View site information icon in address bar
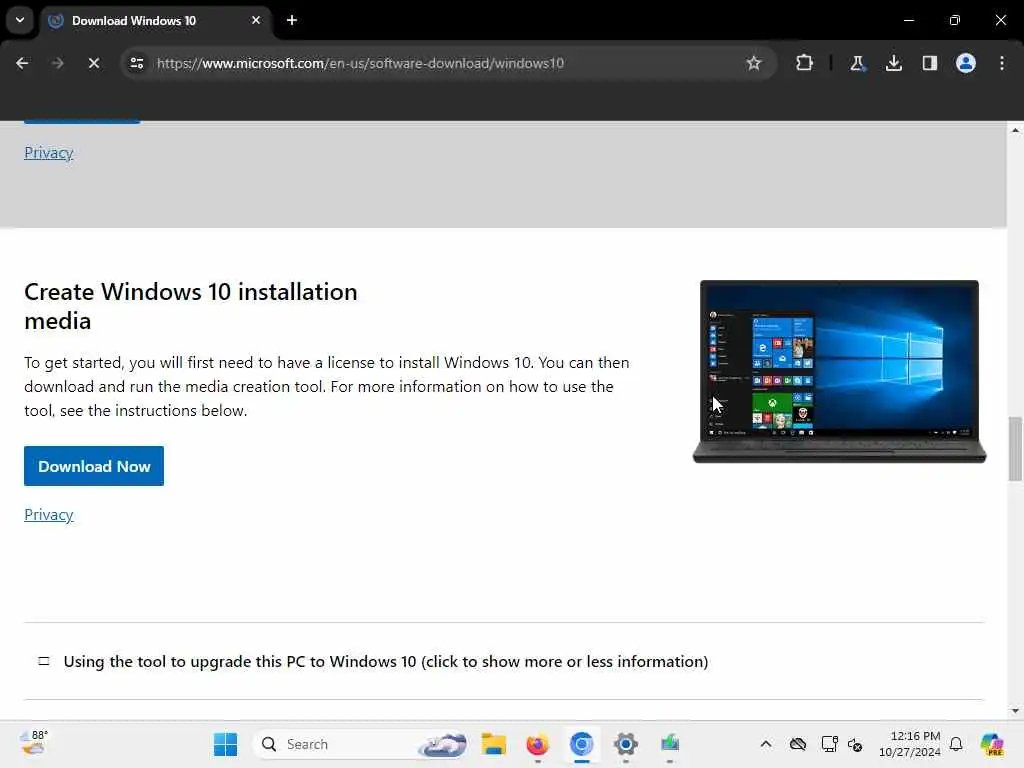This screenshot has height=768, width=1024. click(136, 63)
